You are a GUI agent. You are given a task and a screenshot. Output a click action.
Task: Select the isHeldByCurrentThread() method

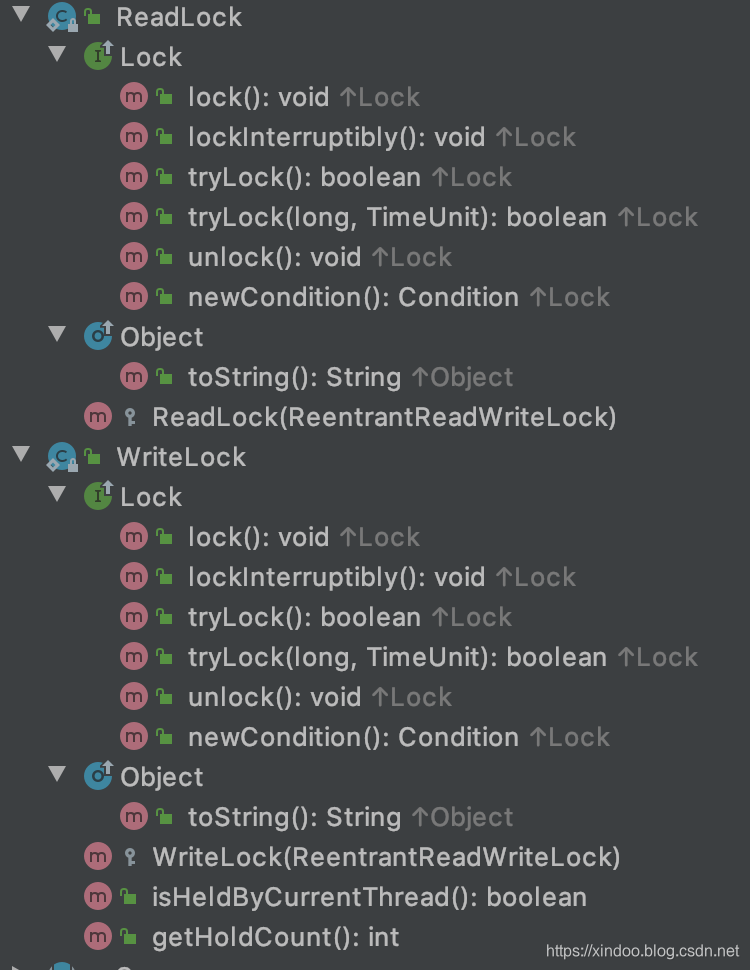tap(368, 897)
